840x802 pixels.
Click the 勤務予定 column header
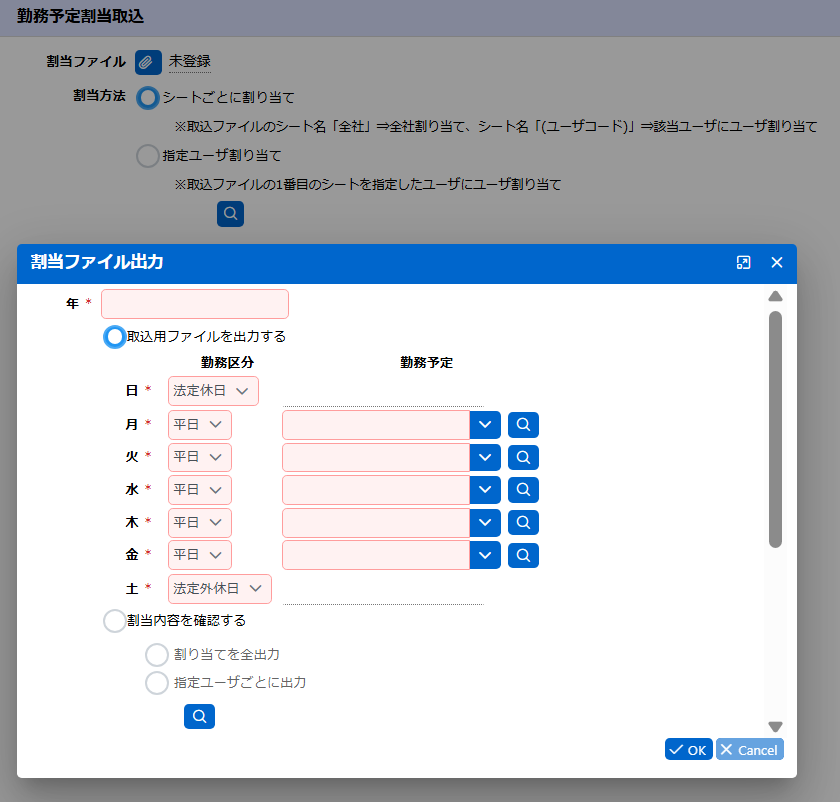426,363
